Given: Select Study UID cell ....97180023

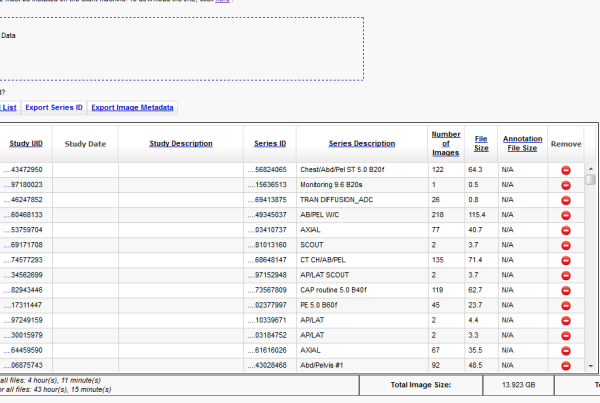Looking at the screenshot, I should click(23, 184).
